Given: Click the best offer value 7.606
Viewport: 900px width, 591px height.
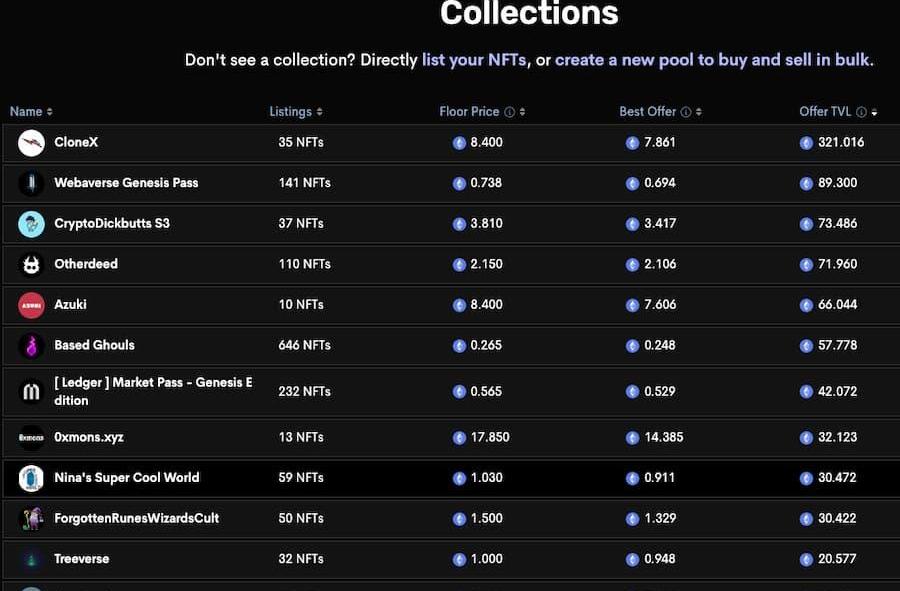Looking at the screenshot, I should pyautogui.click(x=660, y=305).
